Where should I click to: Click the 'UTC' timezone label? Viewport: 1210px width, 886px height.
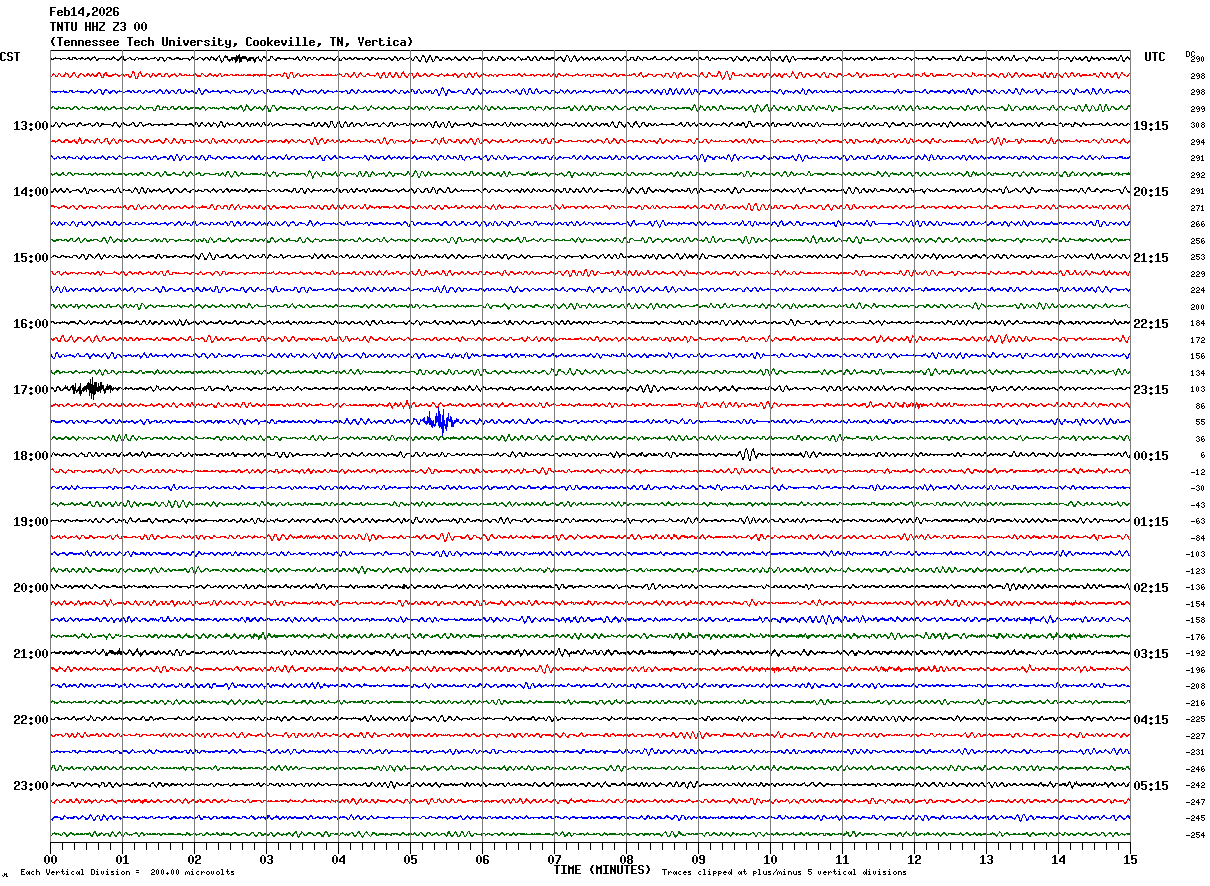click(1155, 57)
